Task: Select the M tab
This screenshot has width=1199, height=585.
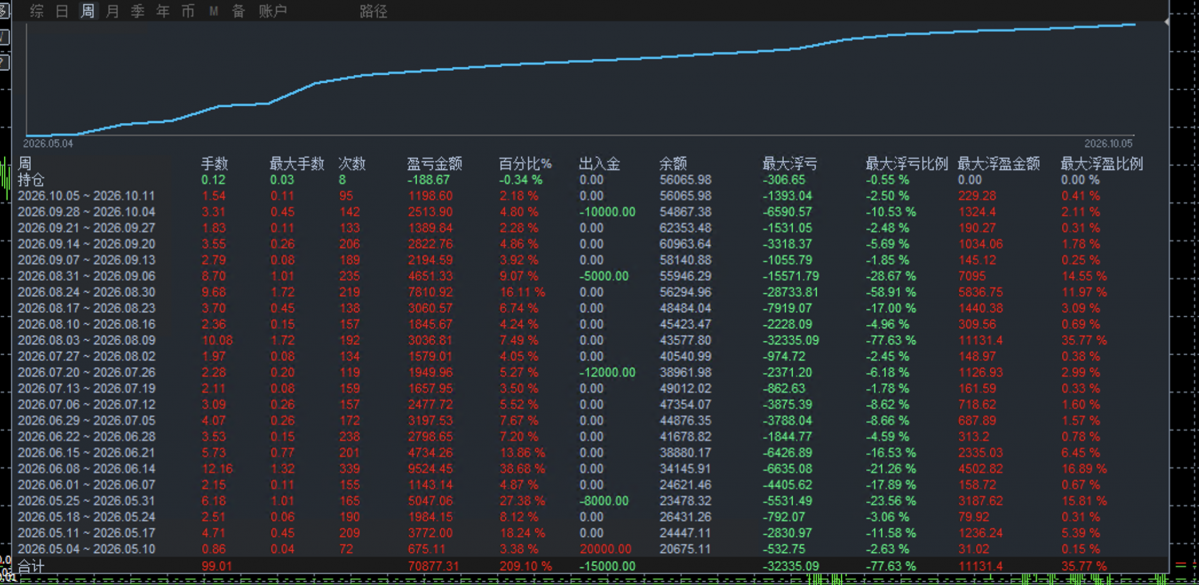Action: coord(214,11)
